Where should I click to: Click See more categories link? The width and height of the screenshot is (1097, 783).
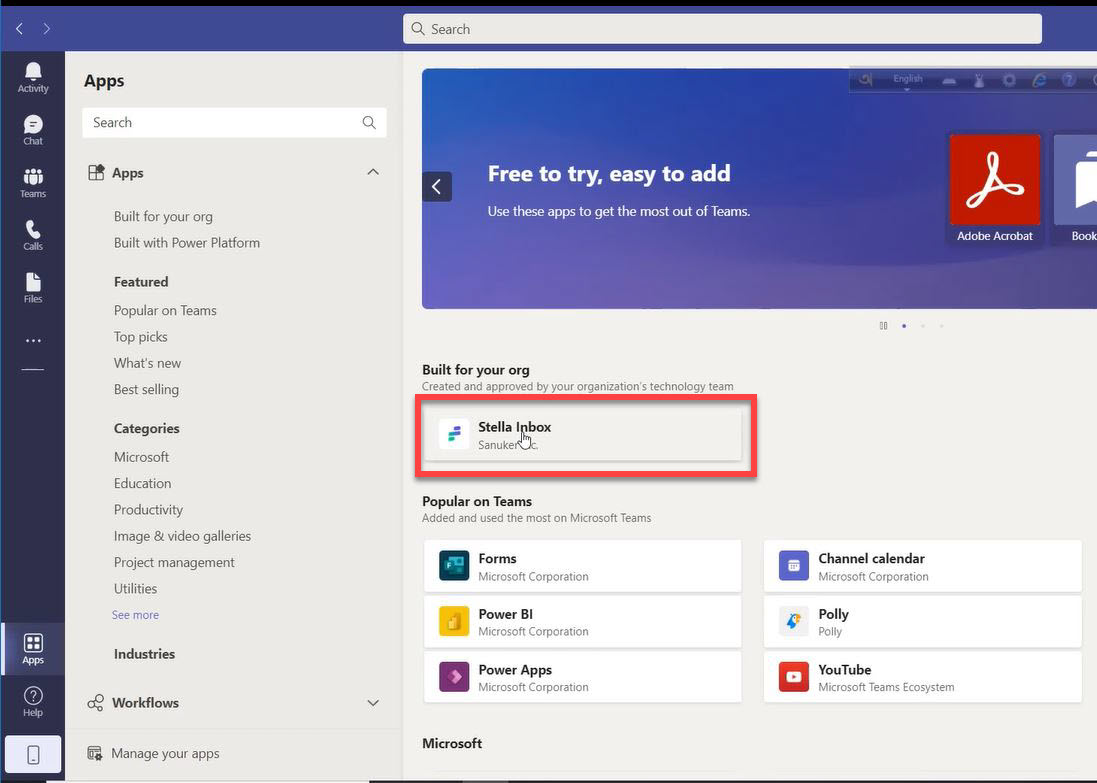[135, 615]
